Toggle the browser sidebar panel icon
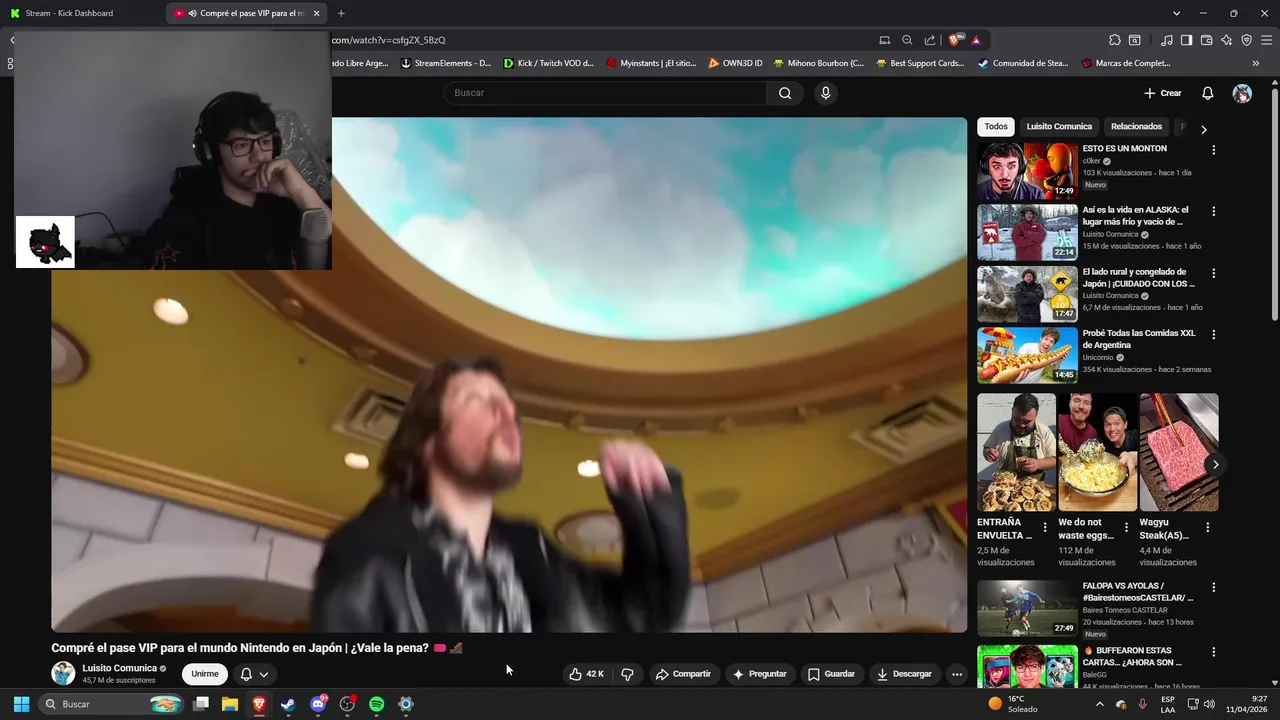 (1186, 40)
